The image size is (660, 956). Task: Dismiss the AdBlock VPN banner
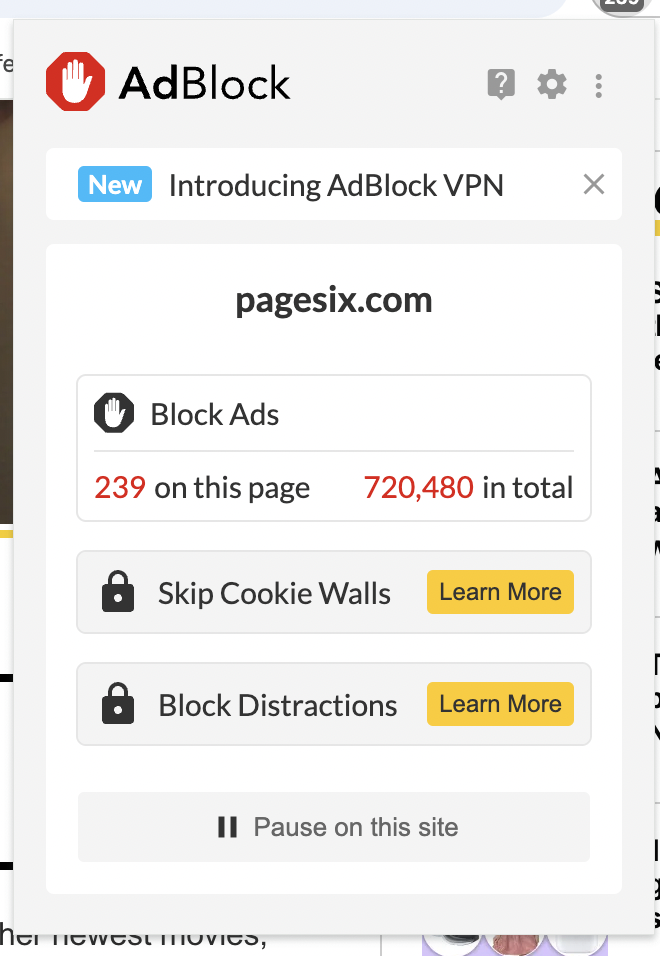point(594,184)
